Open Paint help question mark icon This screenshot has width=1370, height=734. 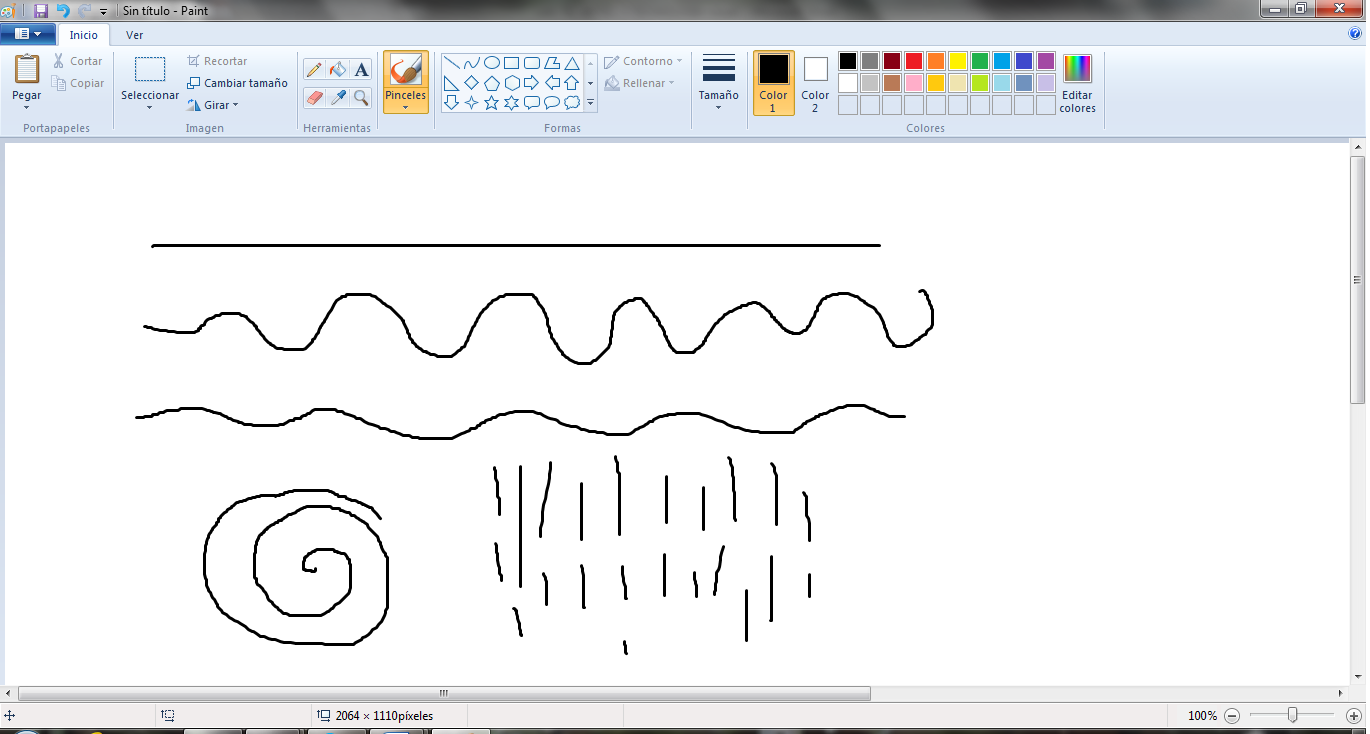coord(1355,33)
